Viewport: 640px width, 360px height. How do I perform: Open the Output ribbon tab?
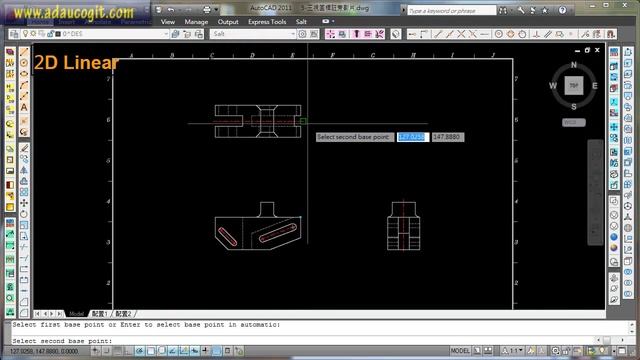[x=228, y=22]
